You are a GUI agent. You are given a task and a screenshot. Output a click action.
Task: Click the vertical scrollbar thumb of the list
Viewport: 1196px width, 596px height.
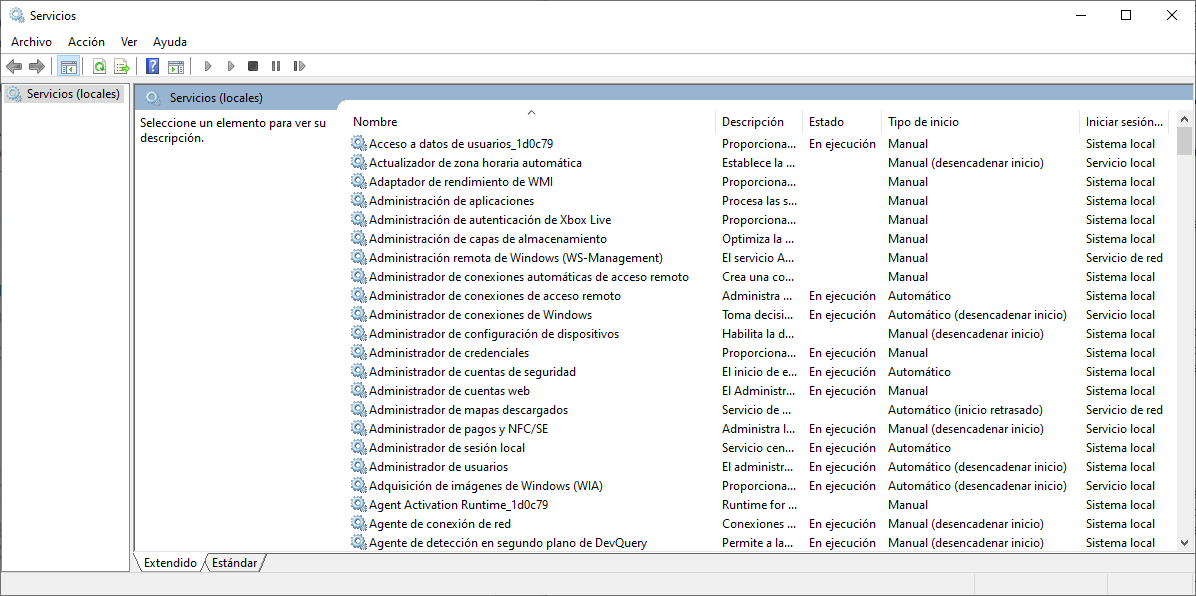tap(1185, 141)
